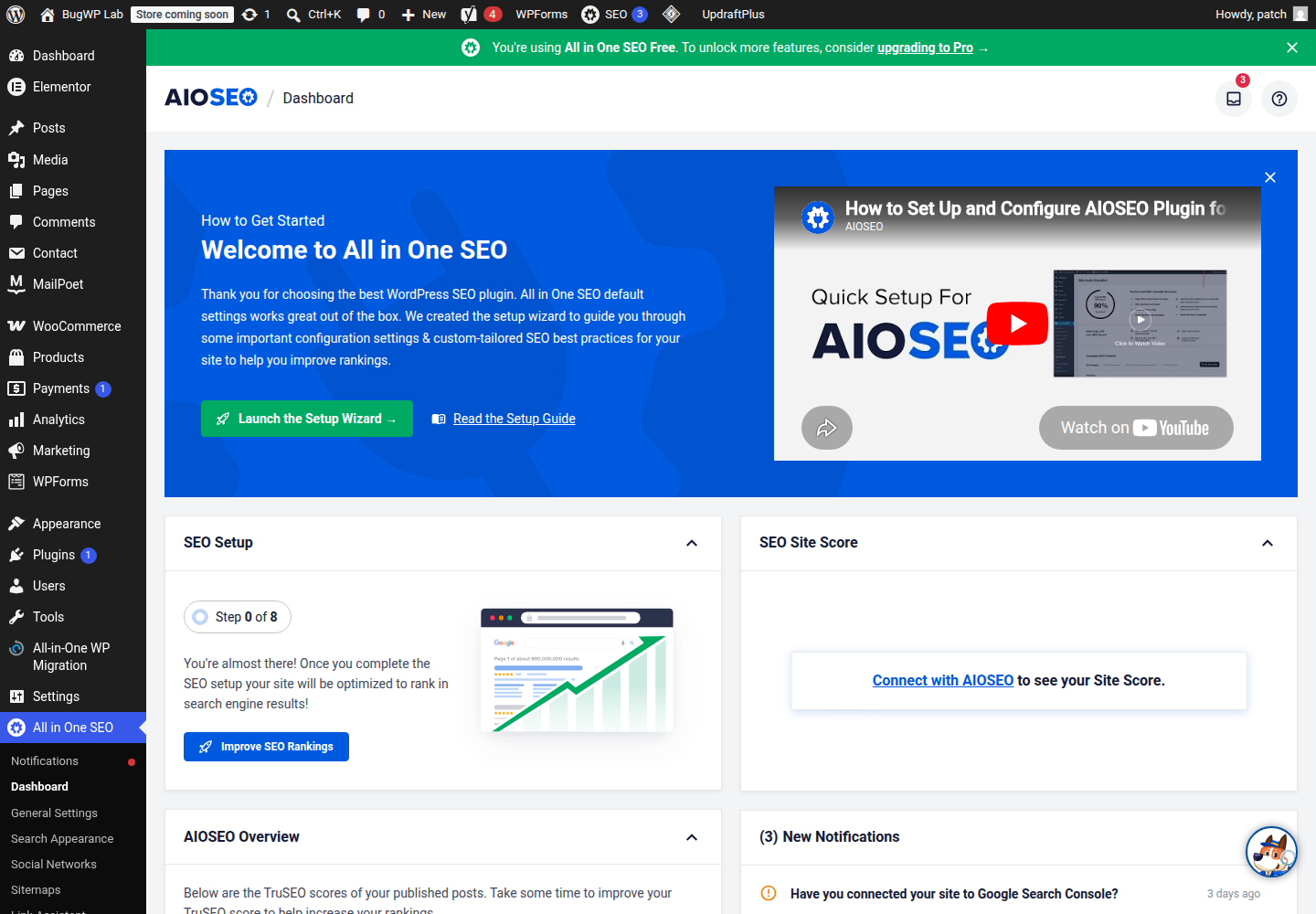Image resolution: width=1316 pixels, height=914 pixels.
Task: Open Products menu
Action: tap(73, 357)
